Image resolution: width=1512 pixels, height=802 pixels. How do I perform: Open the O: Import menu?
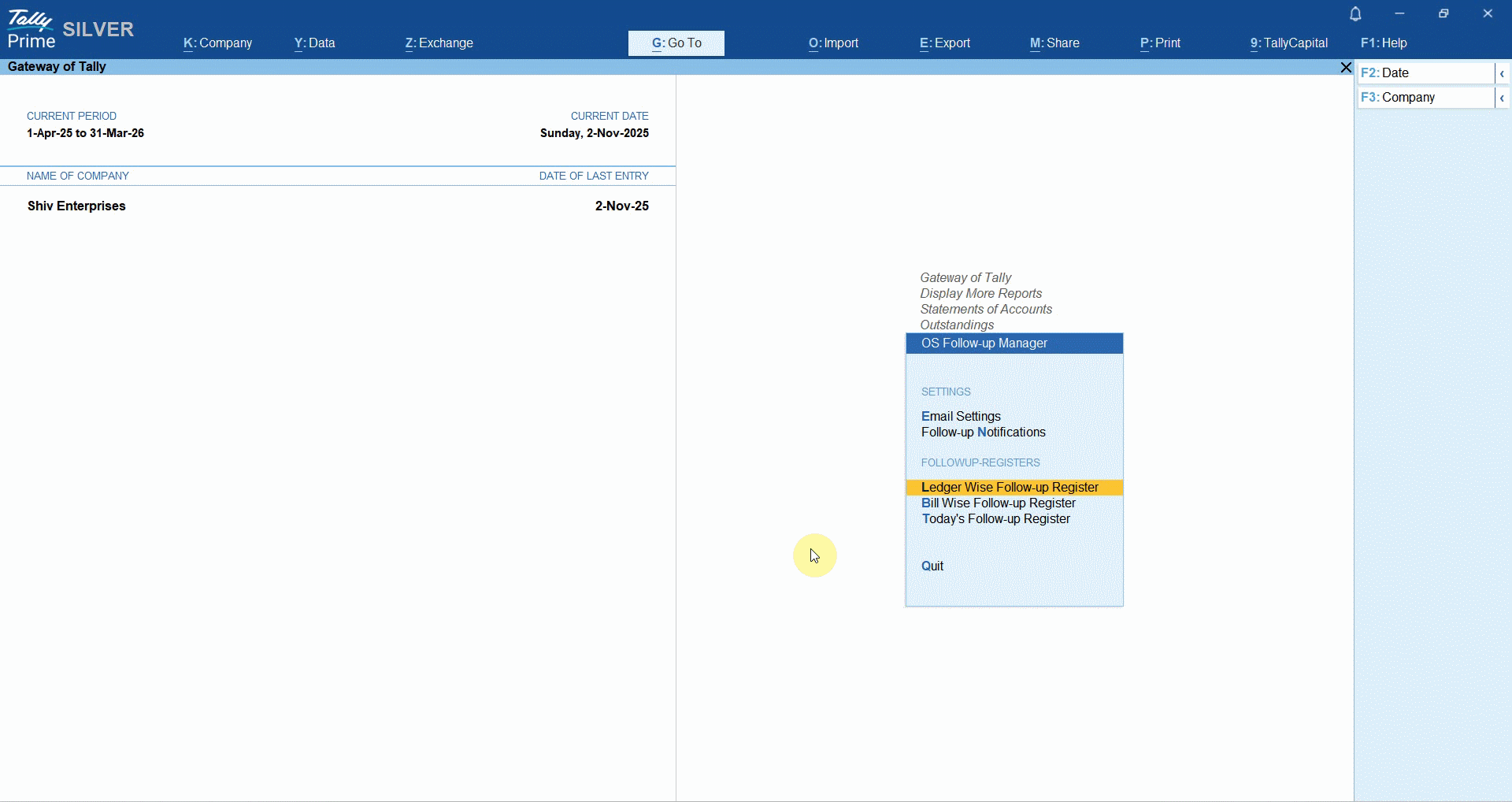(833, 43)
